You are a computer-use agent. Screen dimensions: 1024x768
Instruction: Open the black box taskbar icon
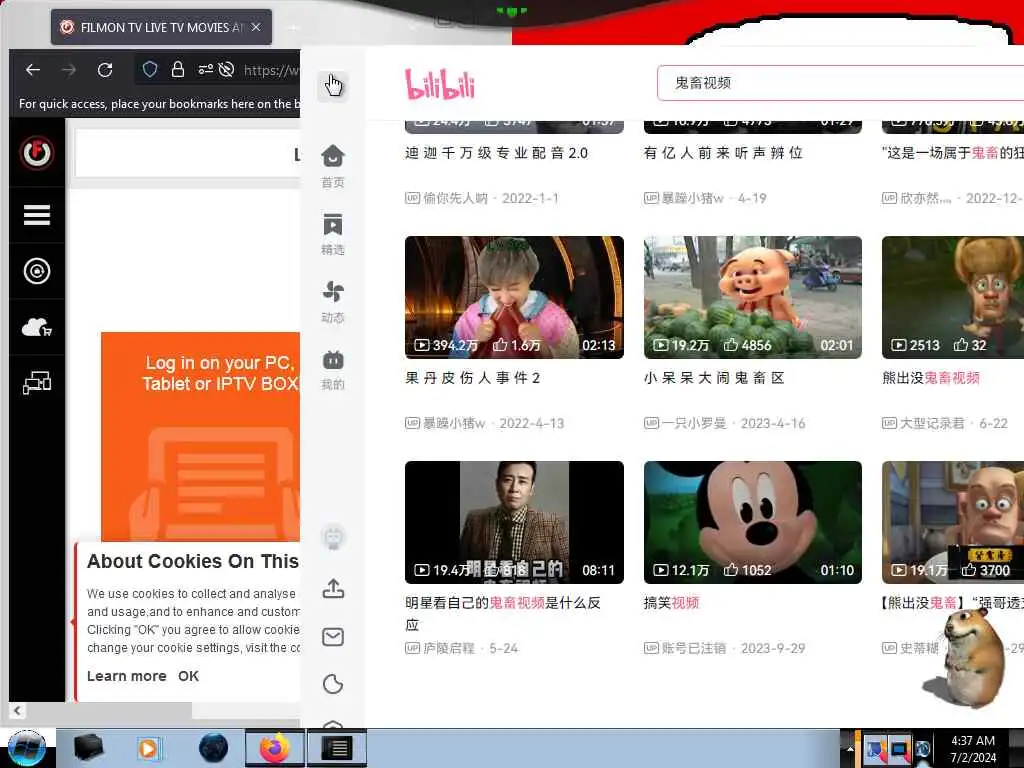(89, 748)
